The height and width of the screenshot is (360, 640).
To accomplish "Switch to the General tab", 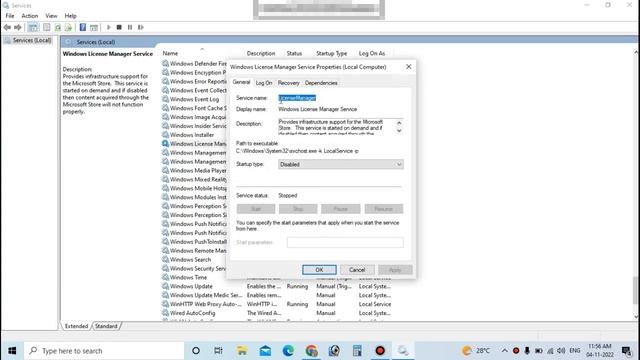I will [241, 82].
